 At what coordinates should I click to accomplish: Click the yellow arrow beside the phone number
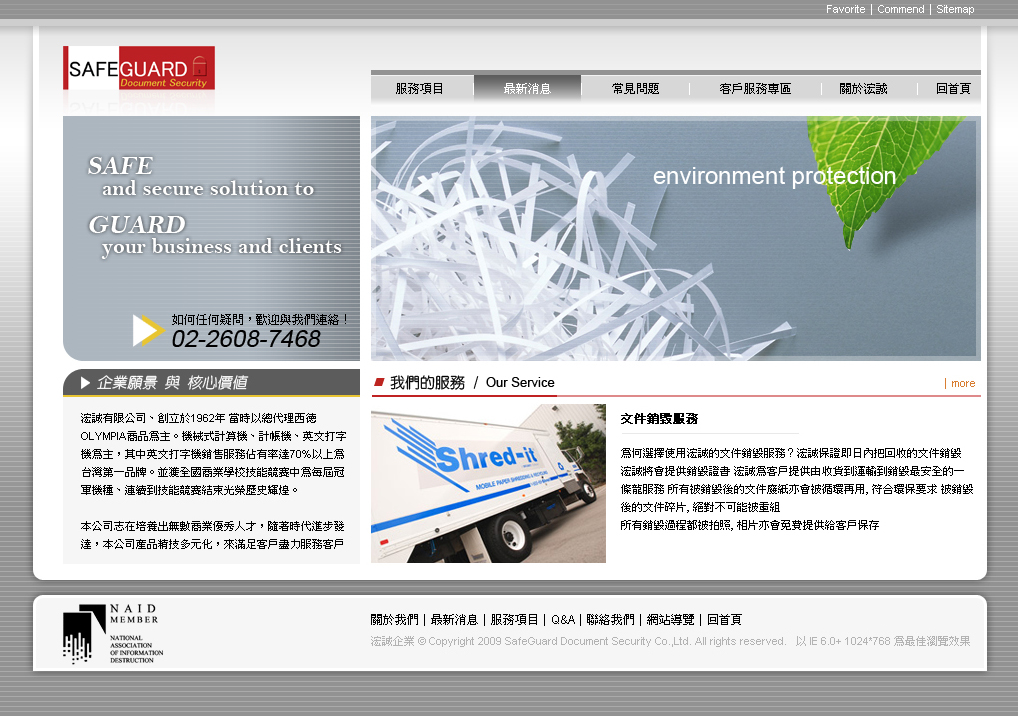tap(148, 330)
